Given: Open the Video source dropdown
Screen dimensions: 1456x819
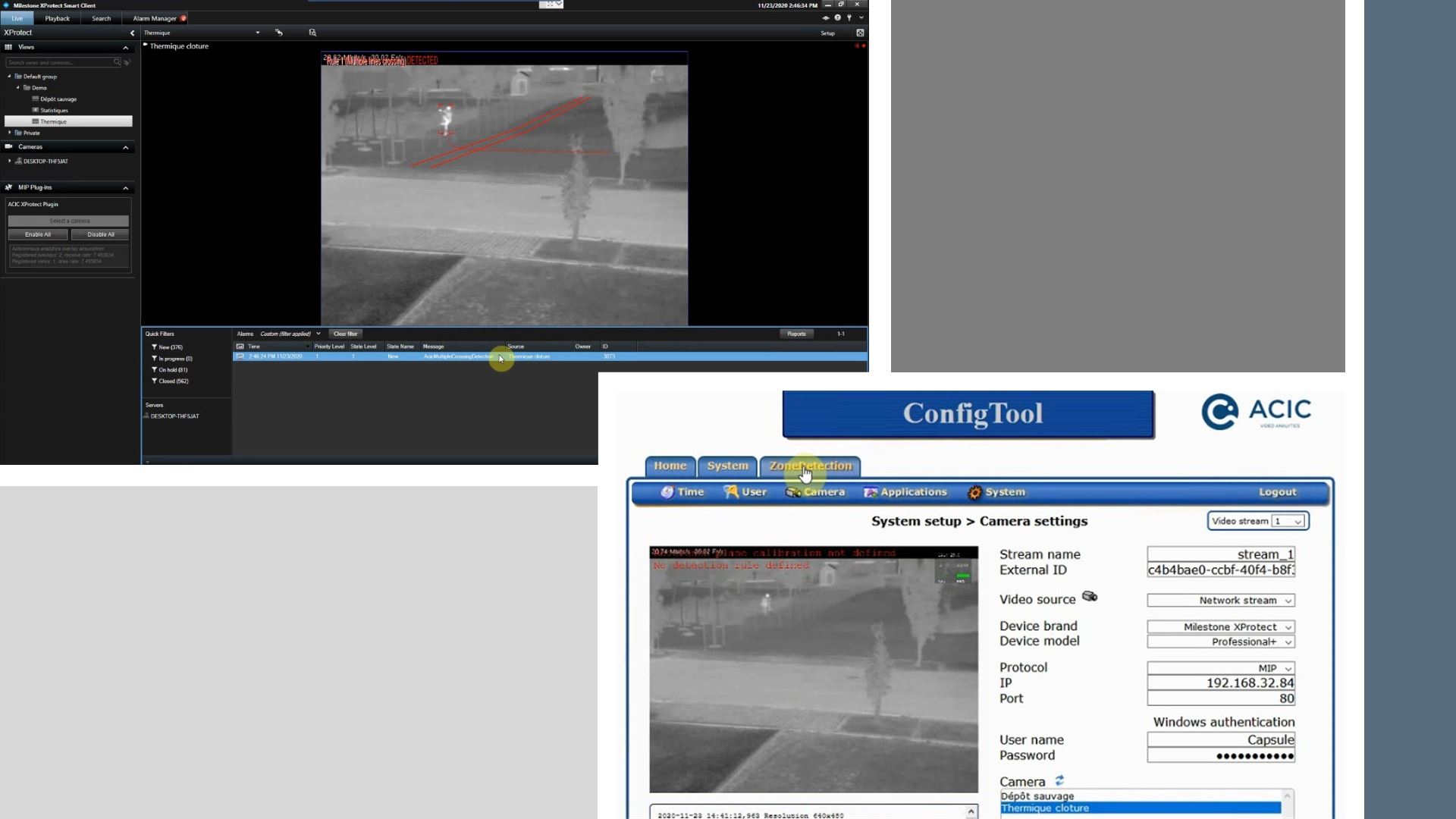Looking at the screenshot, I should 1221,601.
